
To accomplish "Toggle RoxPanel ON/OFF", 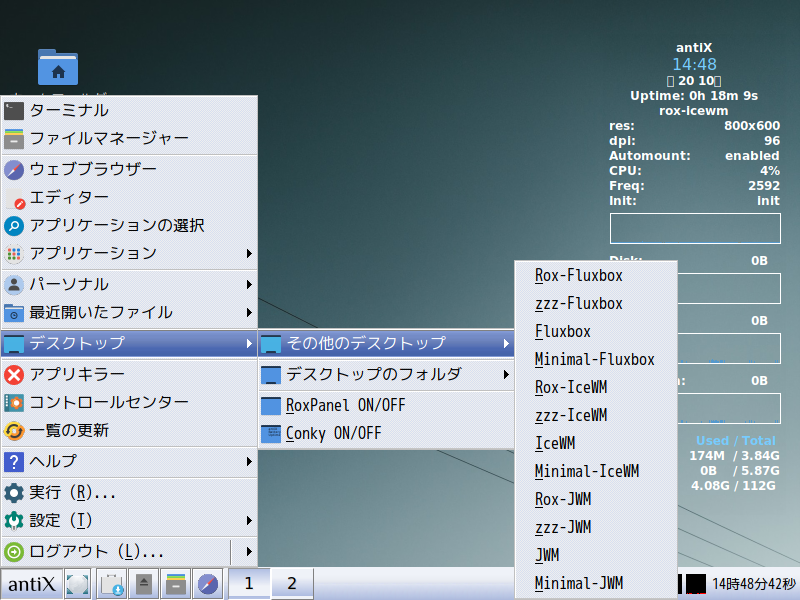I will pyautogui.click(x=386, y=406).
